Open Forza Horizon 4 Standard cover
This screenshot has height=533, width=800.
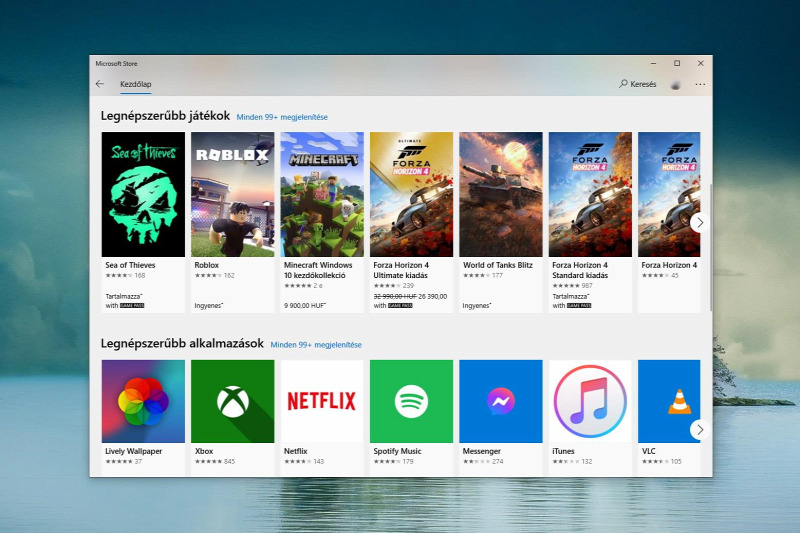[x=590, y=194]
